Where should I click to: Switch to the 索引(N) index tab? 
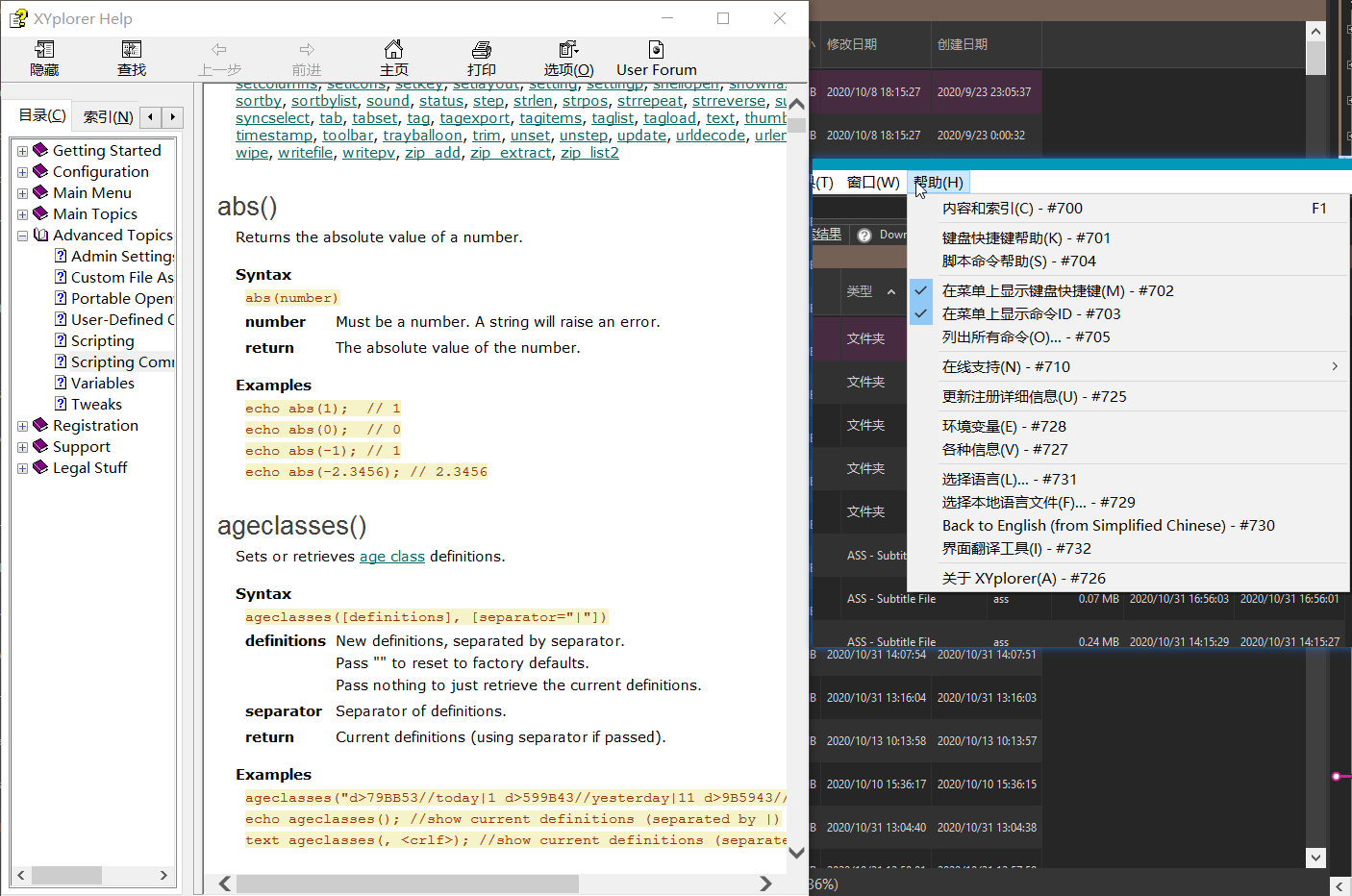108,117
